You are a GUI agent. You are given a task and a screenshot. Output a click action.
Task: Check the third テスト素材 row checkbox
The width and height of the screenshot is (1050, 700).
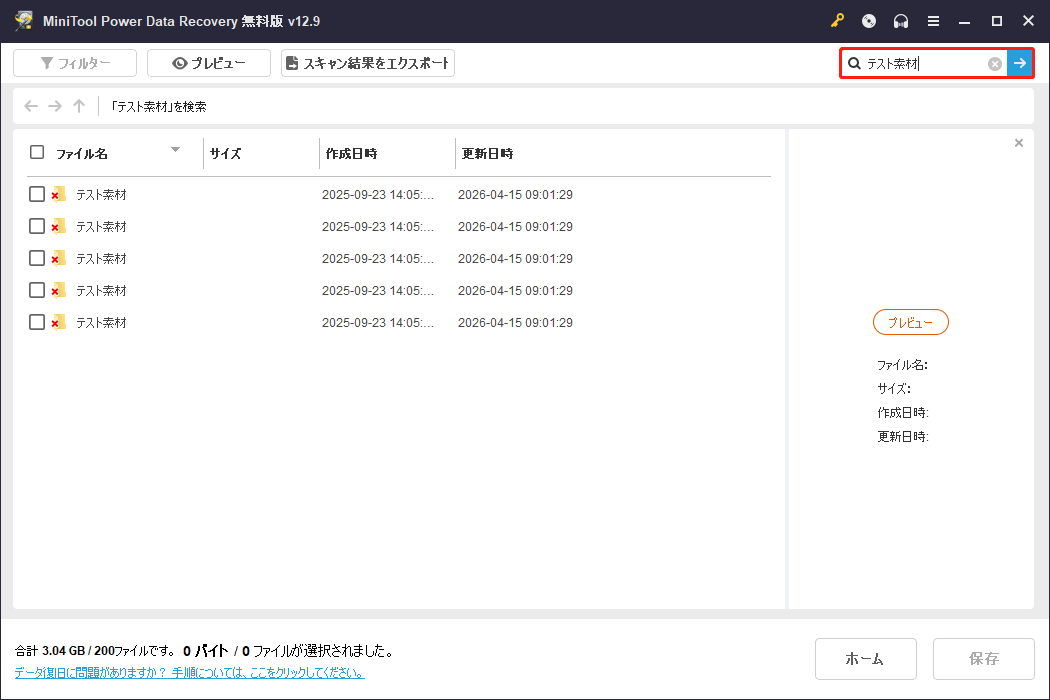[x=37, y=259]
